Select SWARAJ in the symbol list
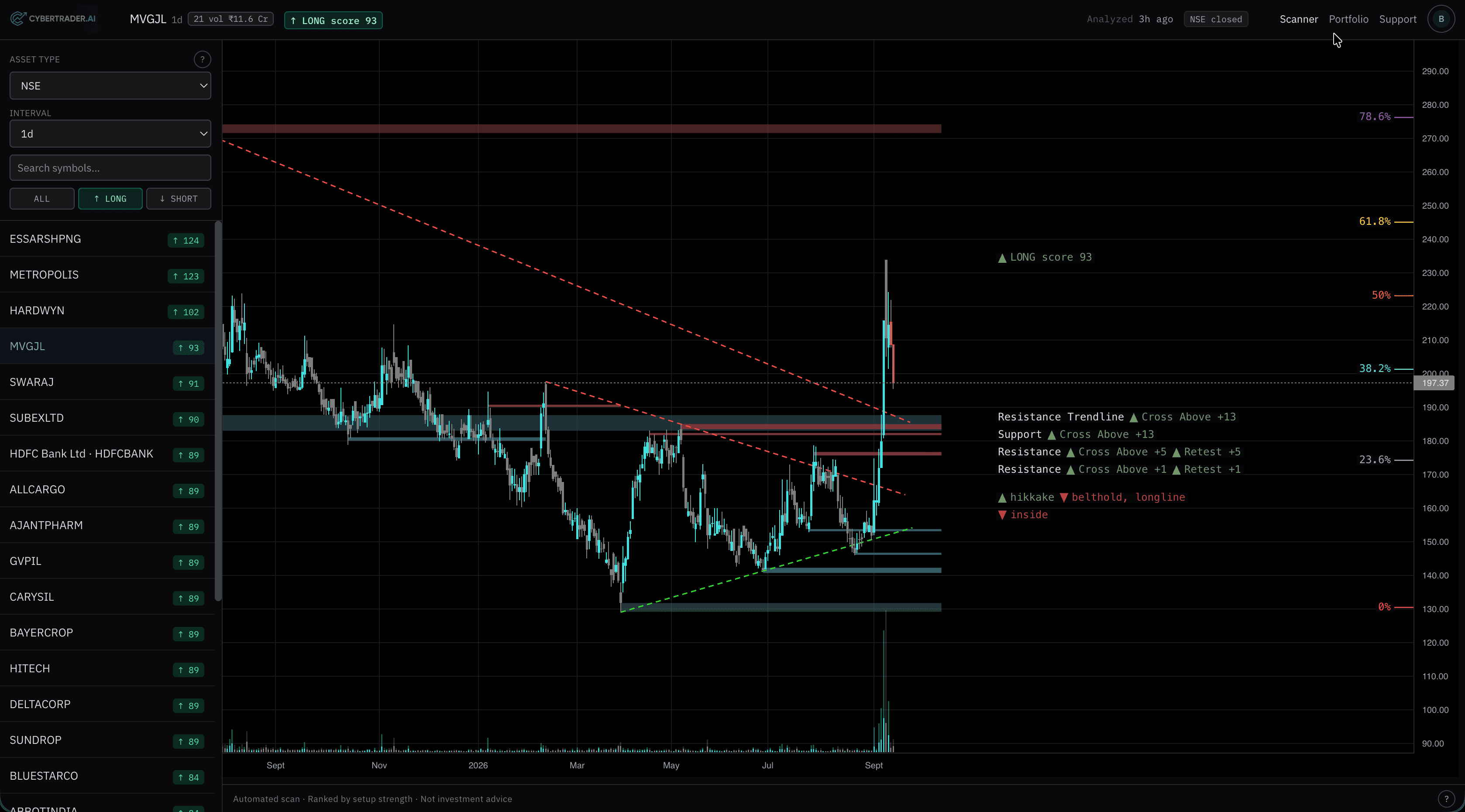Image resolution: width=1465 pixels, height=812 pixels. coord(107,382)
